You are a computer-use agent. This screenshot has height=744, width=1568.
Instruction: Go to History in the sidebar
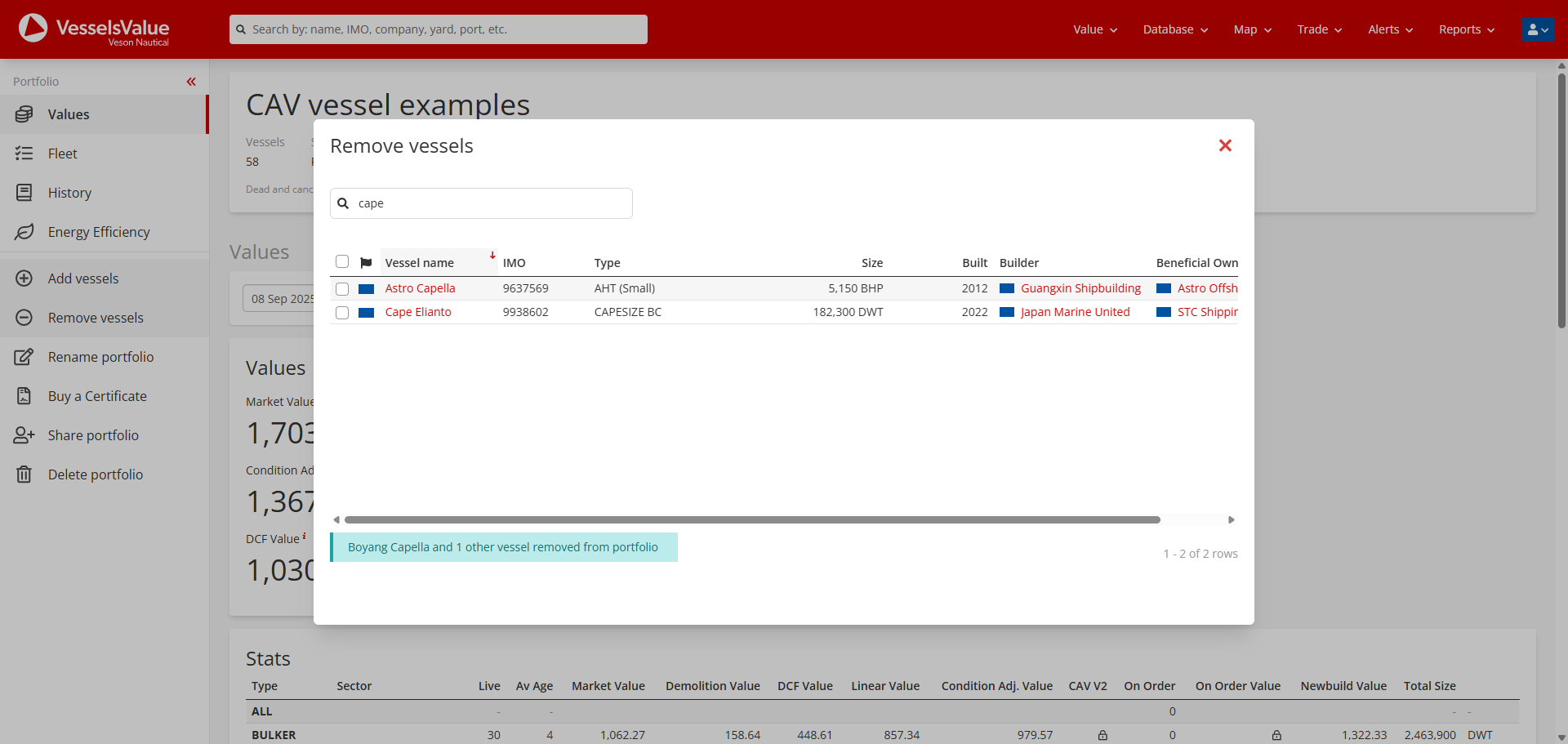pyautogui.click(x=69, y=193)
